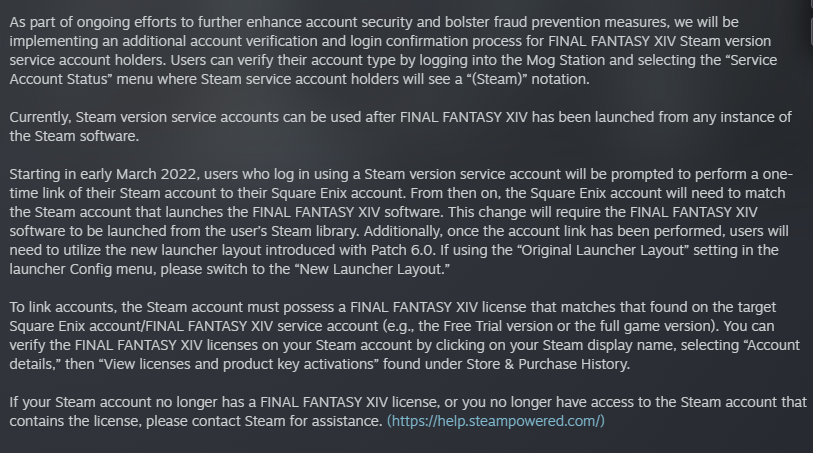Click the text 'early March 2022'
This screenshot has height=453, width=813.
click(138, 174)
